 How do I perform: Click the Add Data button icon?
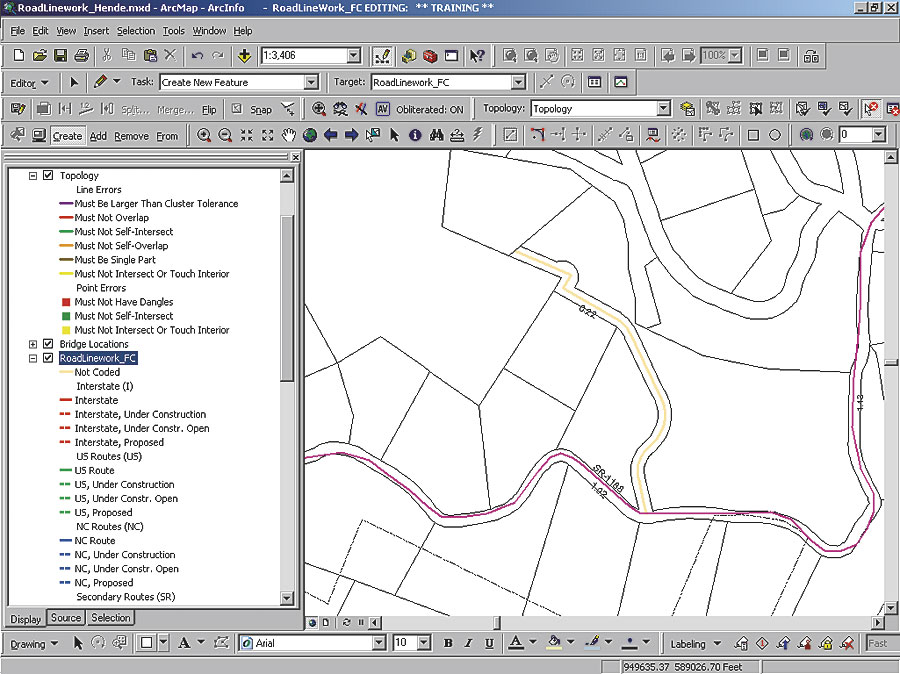pyautogui.click(x=244, y=56)
